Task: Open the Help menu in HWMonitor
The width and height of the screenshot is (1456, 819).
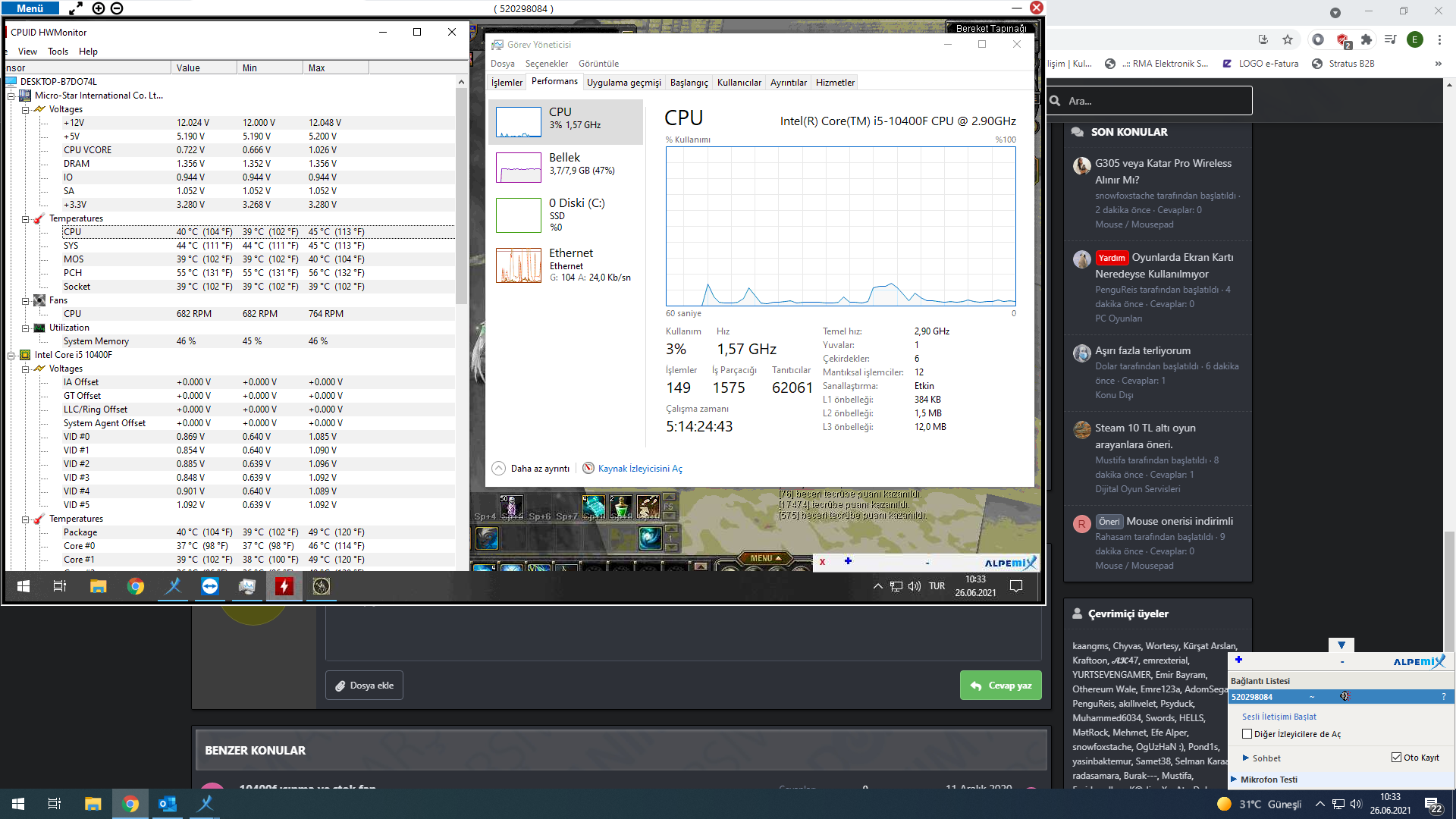Action: coord(88,52)
